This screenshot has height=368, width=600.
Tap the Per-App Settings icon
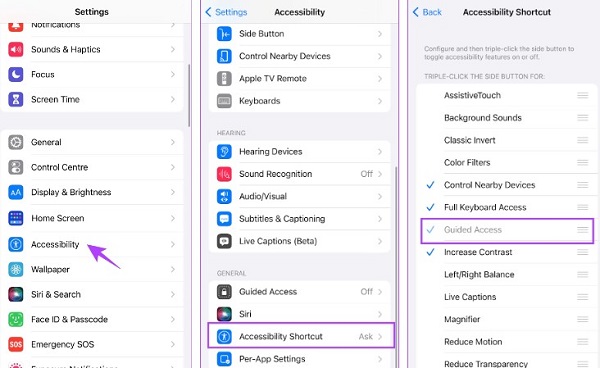click(x=224, y=359)
